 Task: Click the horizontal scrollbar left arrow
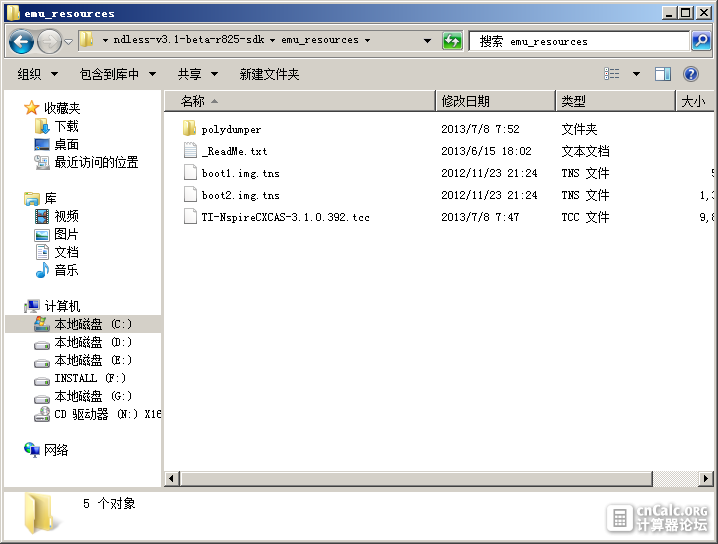point(172,479)
